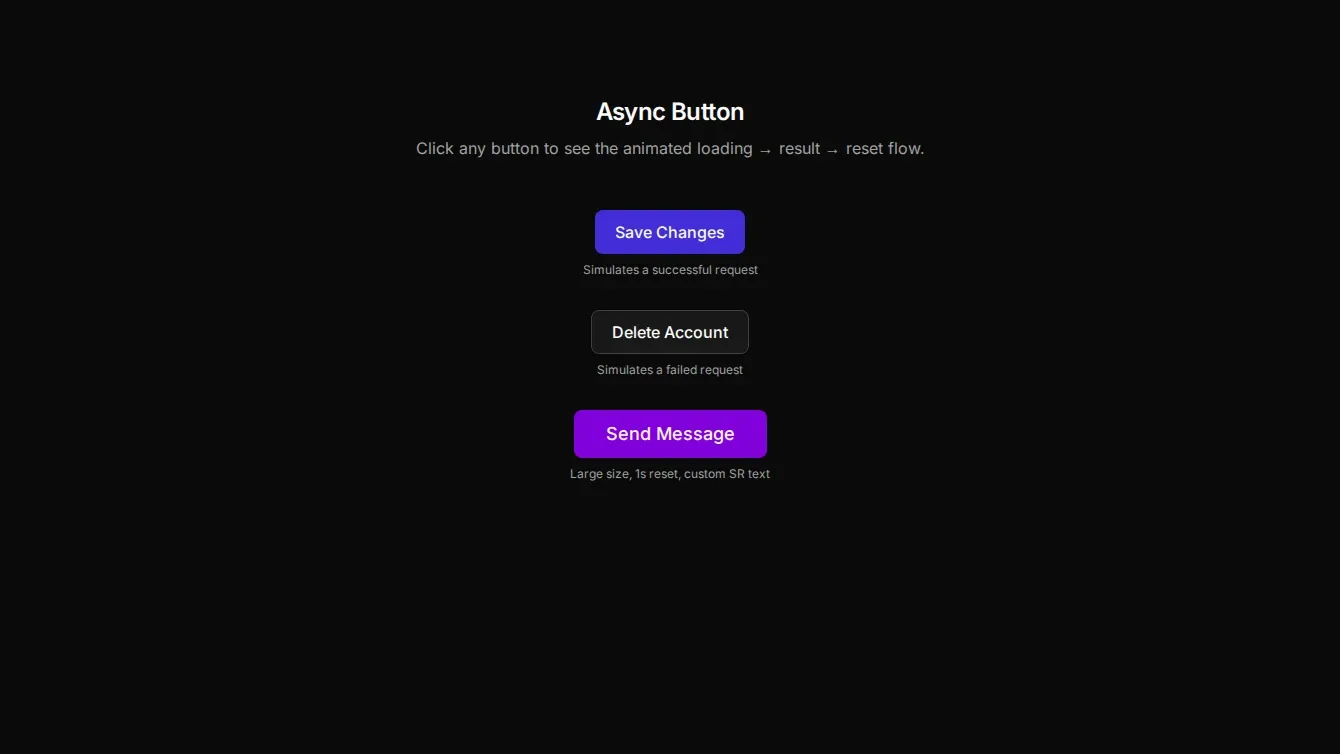The height and width of the screenshot is (754, 1340).
Task: Click 'reset flow.' at the subtitle's end
Action: click(x=885, y=149)
